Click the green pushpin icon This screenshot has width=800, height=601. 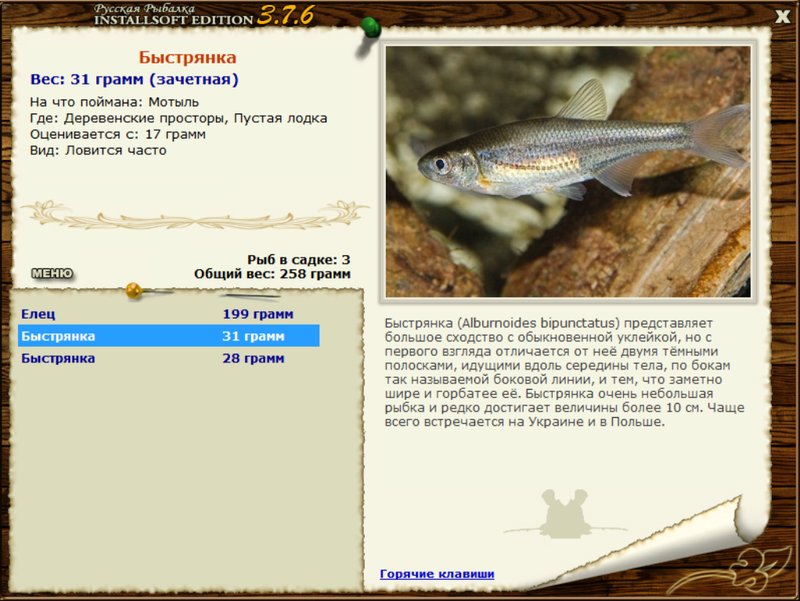click(369, 30)
